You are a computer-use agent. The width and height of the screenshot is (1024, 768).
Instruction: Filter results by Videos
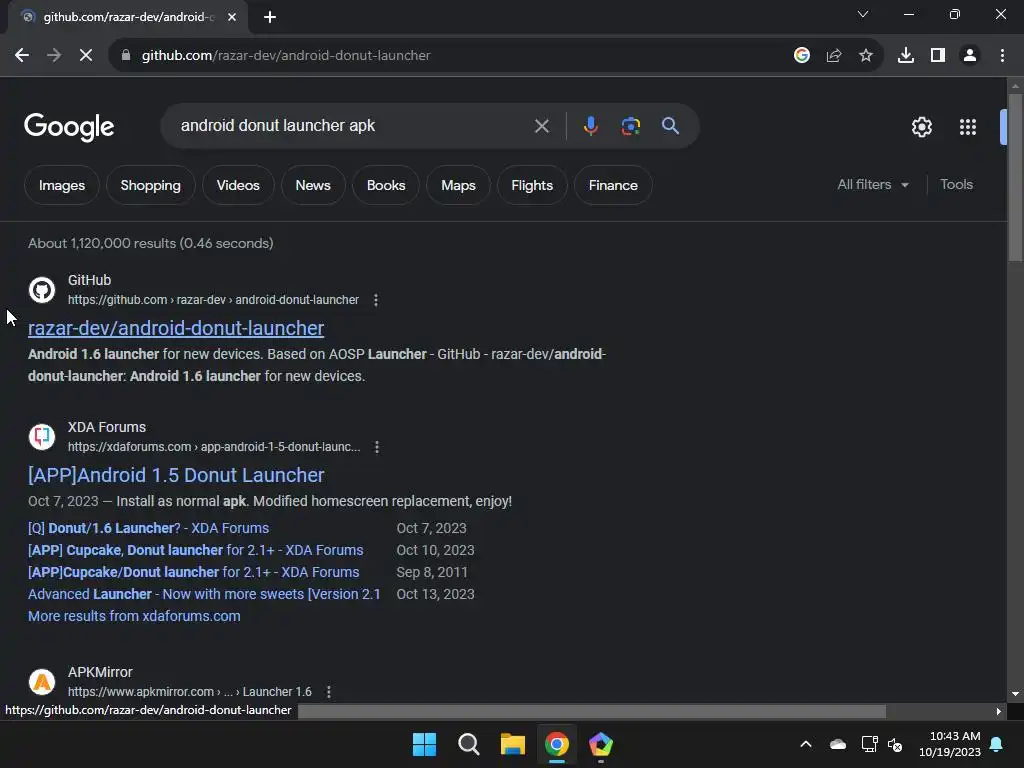pyautogui.click(x=238, y=185)
